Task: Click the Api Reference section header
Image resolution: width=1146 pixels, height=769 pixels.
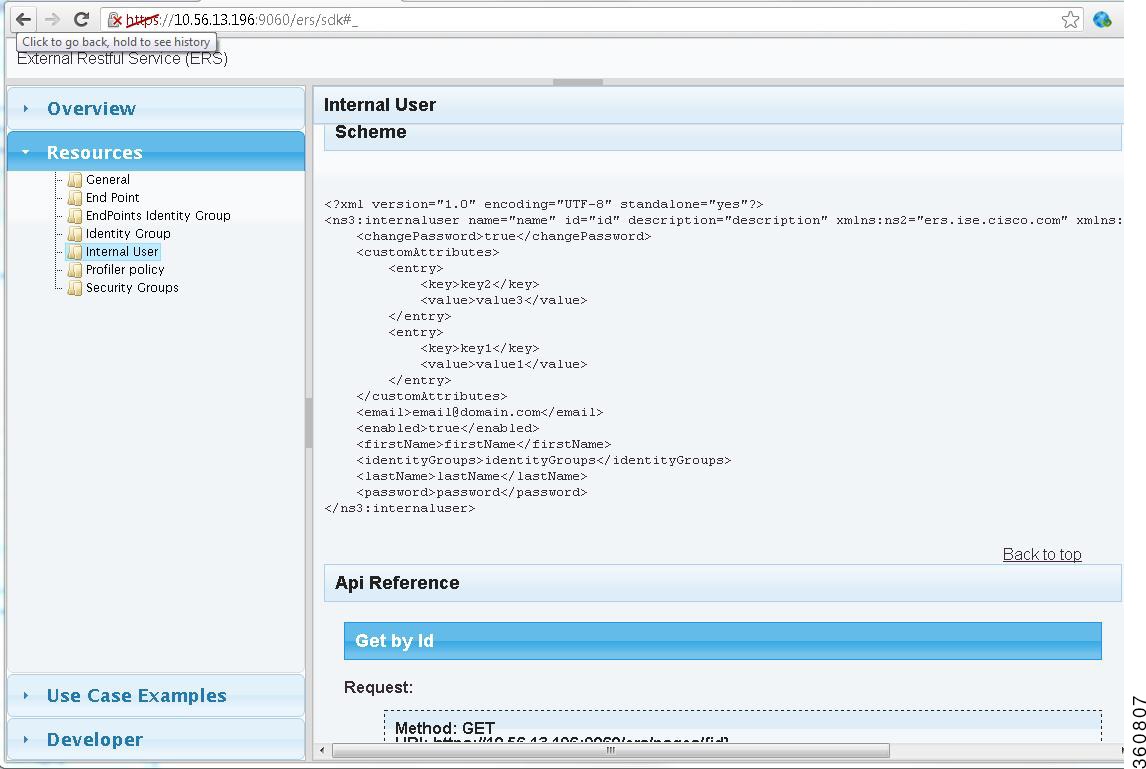Action: (722, 583)
